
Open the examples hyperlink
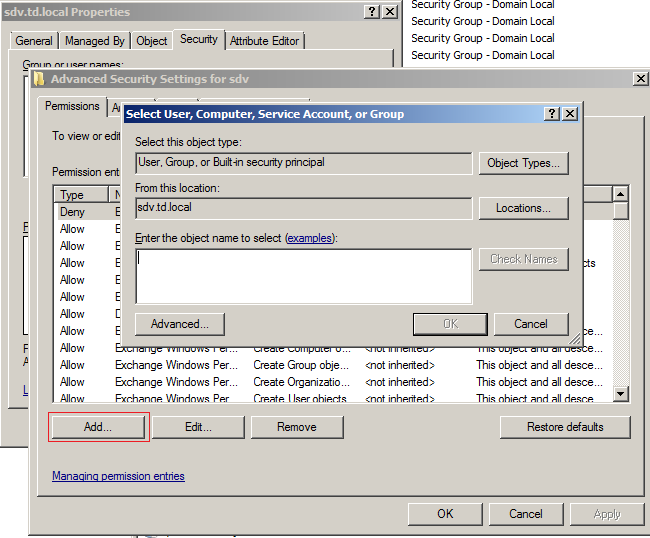coord(310,238)
